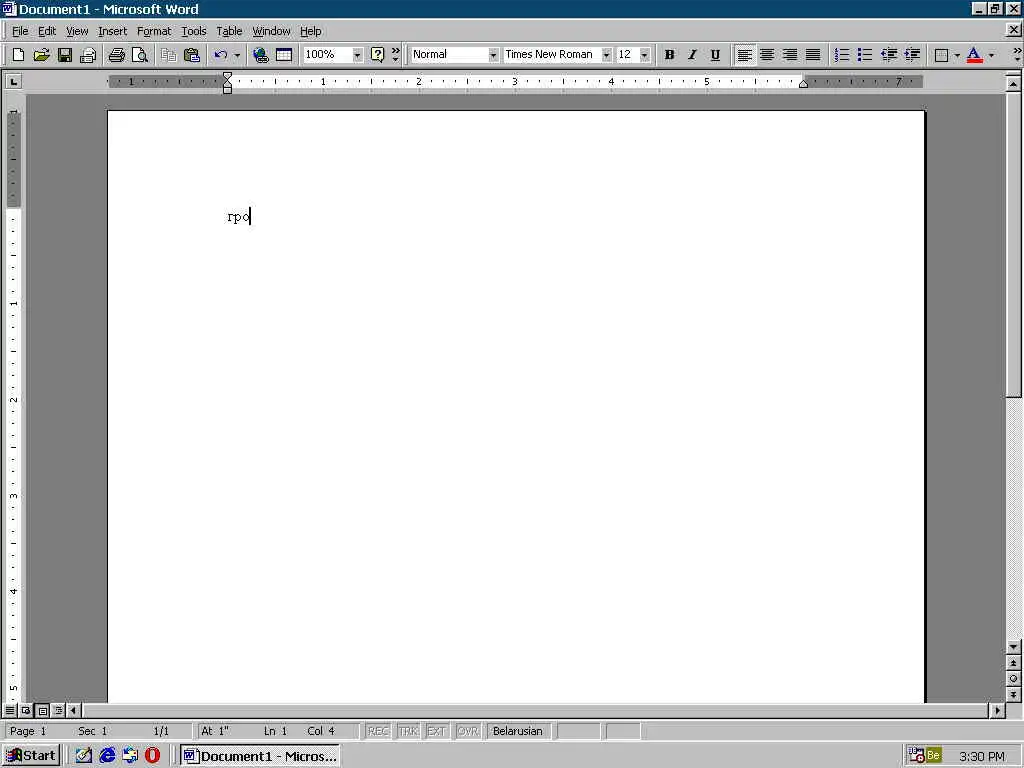This screenshot has width=1024, height=768.
Task: Click vertical scrollbar down arrow
Action: coord(1013,647)
